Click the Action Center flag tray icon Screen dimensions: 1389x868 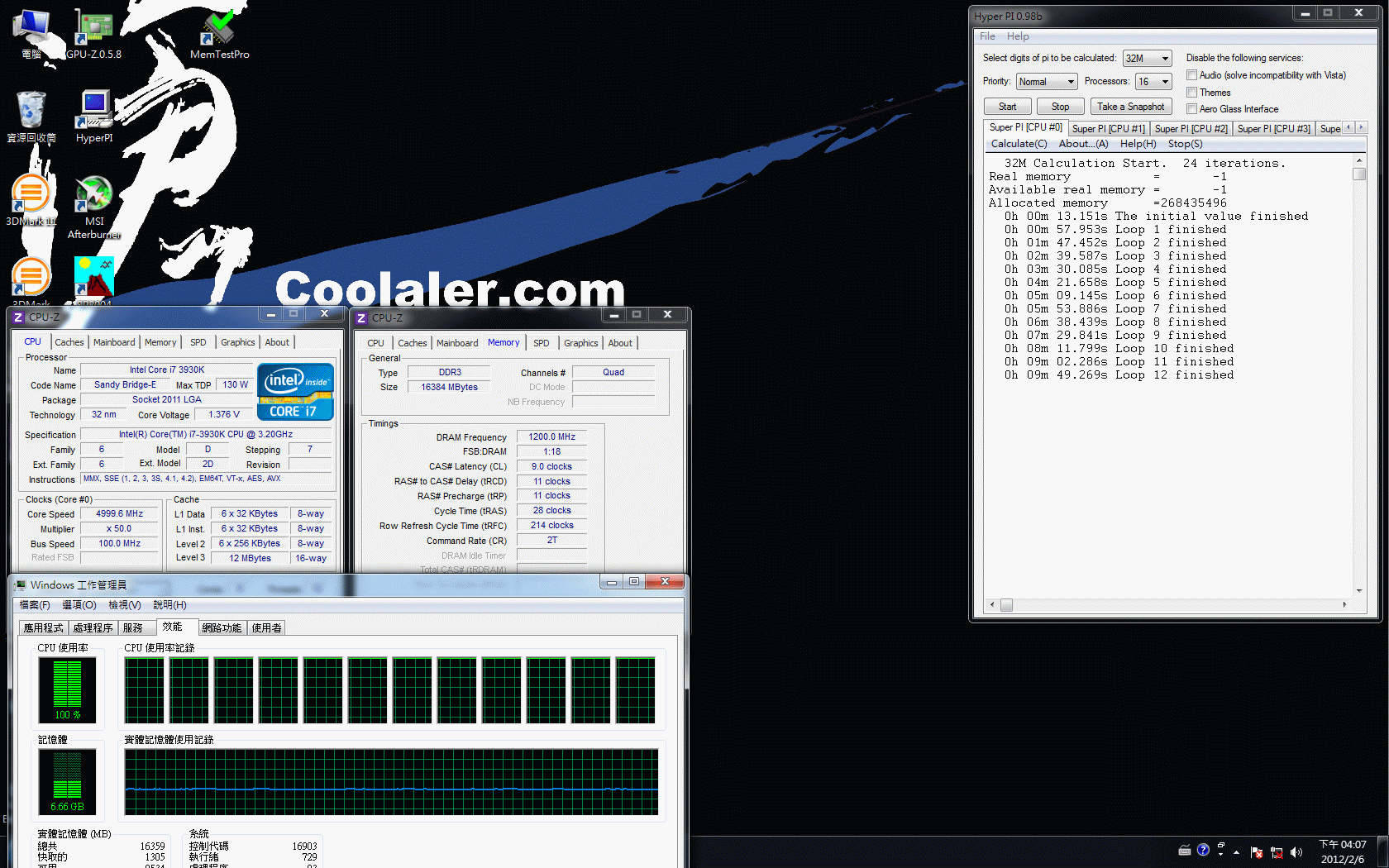(1257, 852)
